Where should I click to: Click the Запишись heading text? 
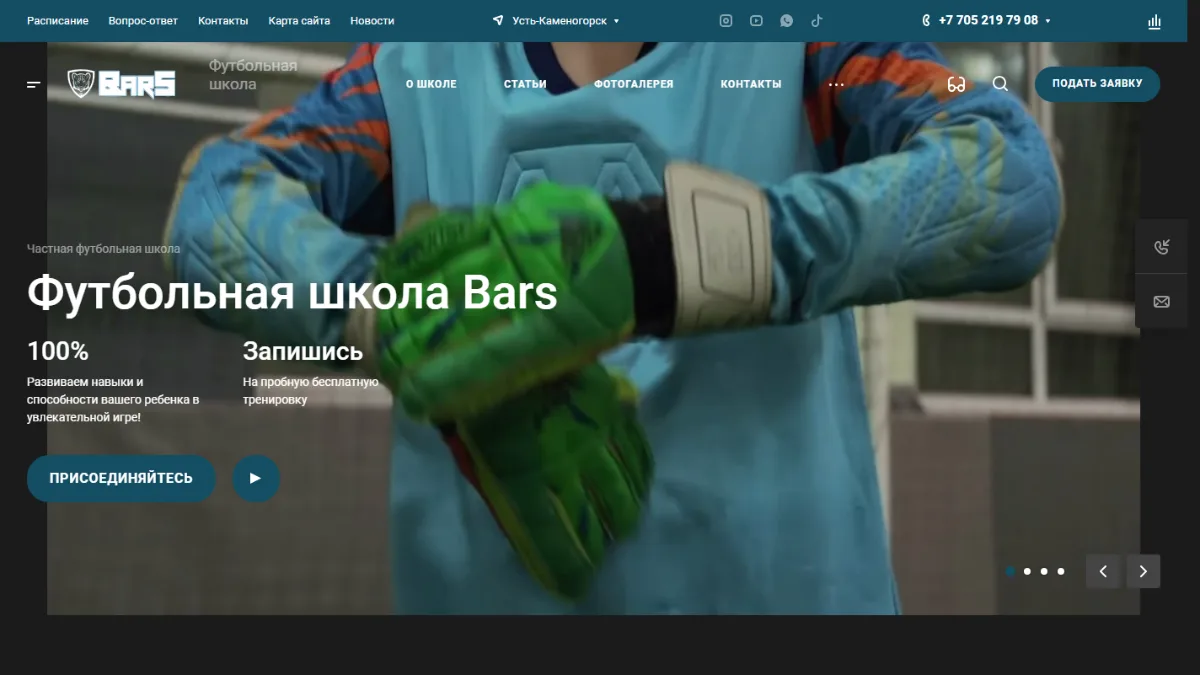coord(303,351)
